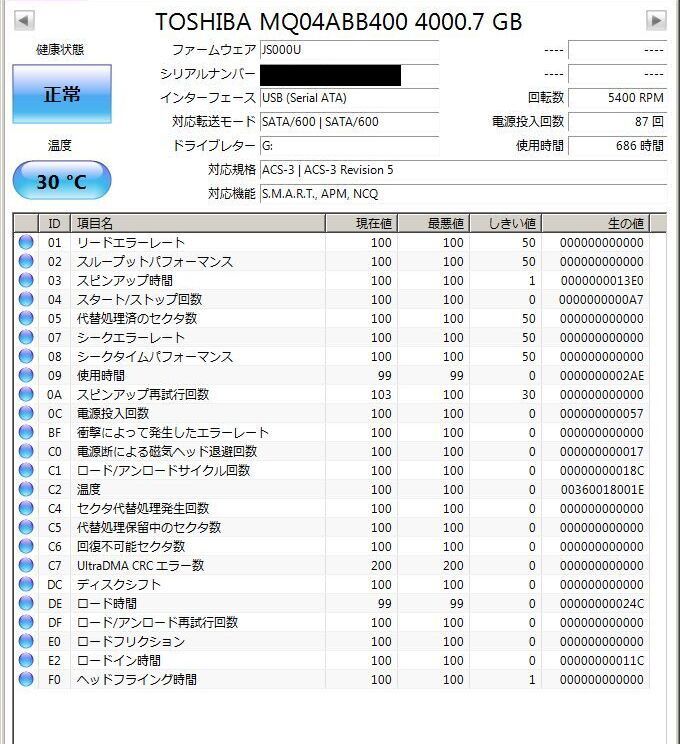The width and height of the screenshot is (680, 744).
Task: Select the リードエラーレート attribute name
Action: (x=131, y=242)
